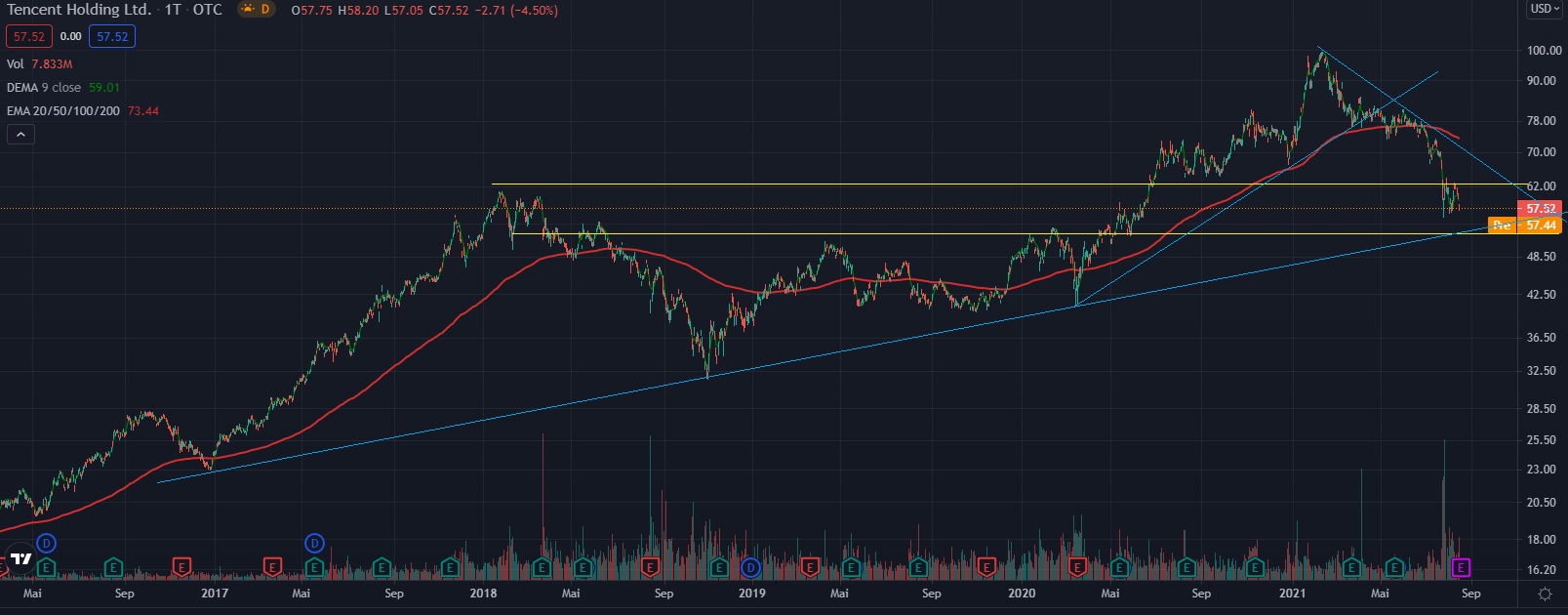Click the TradingView logo
Image resolution: width=1568 pixels, height=615 pixels.
click(x=20, y=559)
